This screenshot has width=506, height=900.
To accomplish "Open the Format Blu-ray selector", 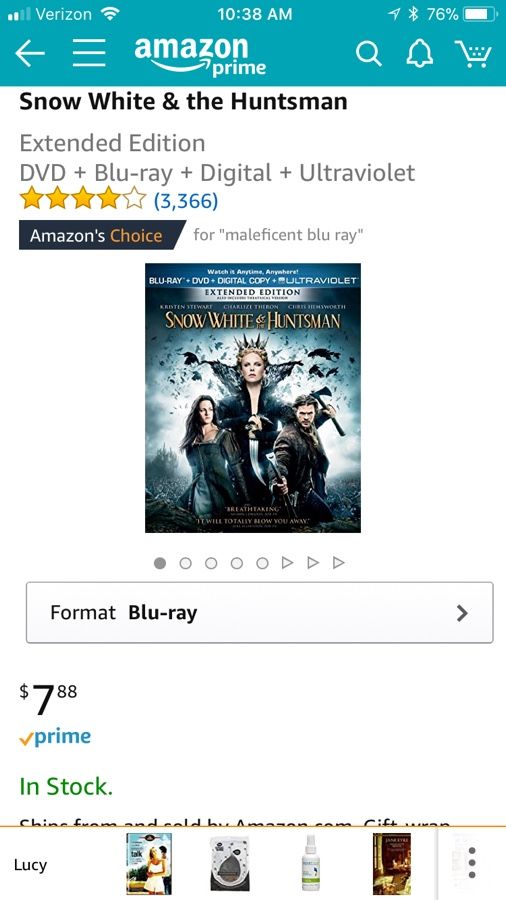I will click(x=259, y=612).
